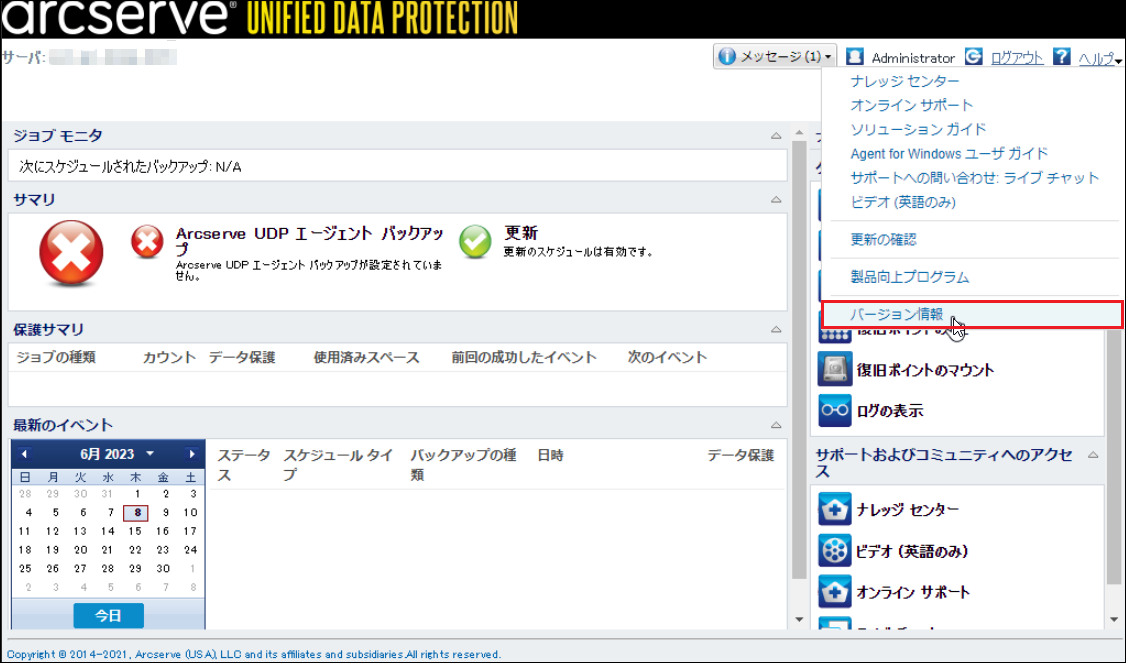Choose 製品向上プログラム menu item
This screenshot has height=663, width=1126.
pyautogui.click(x=910, y=277)
